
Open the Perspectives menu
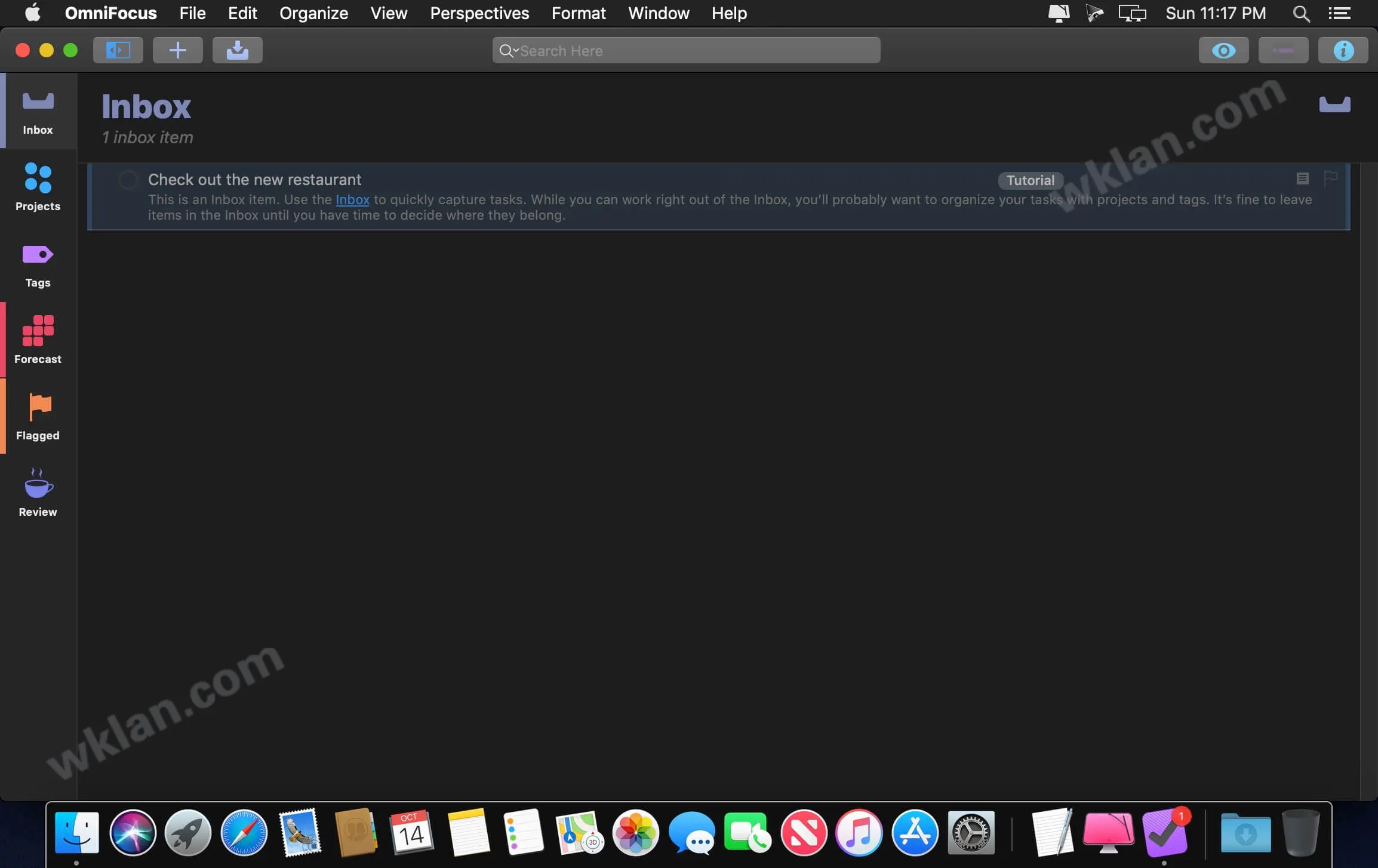point(479,13)
